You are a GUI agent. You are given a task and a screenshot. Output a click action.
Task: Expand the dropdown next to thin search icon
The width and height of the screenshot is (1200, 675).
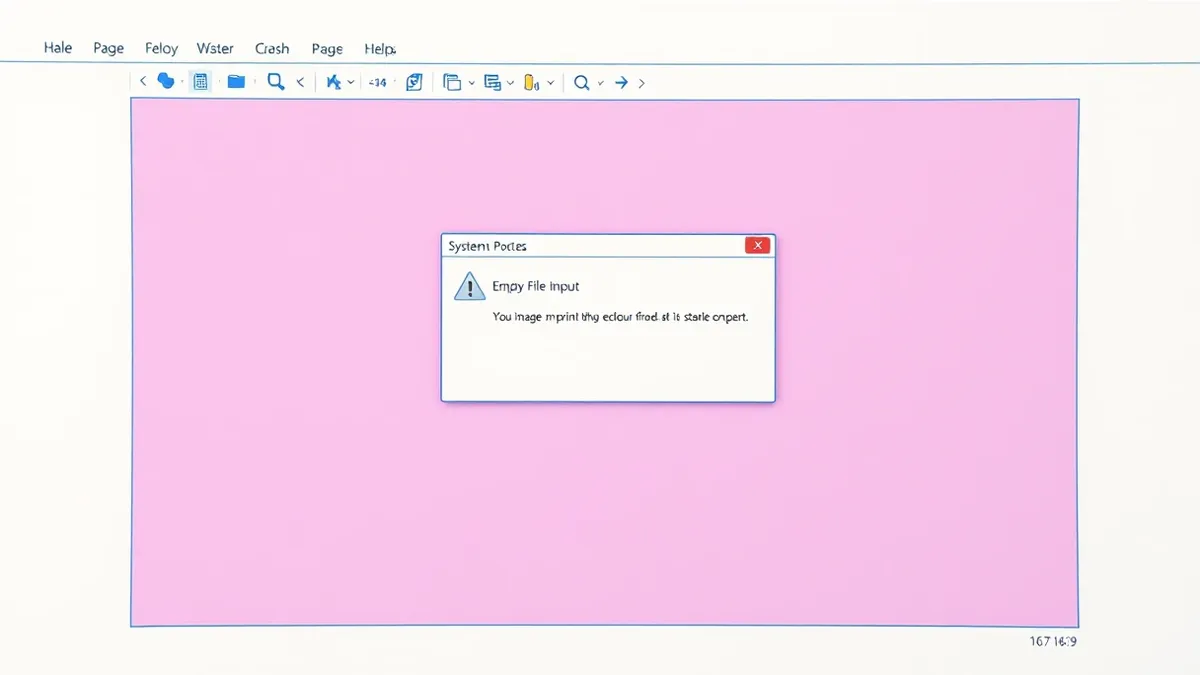tap(600, 84)
